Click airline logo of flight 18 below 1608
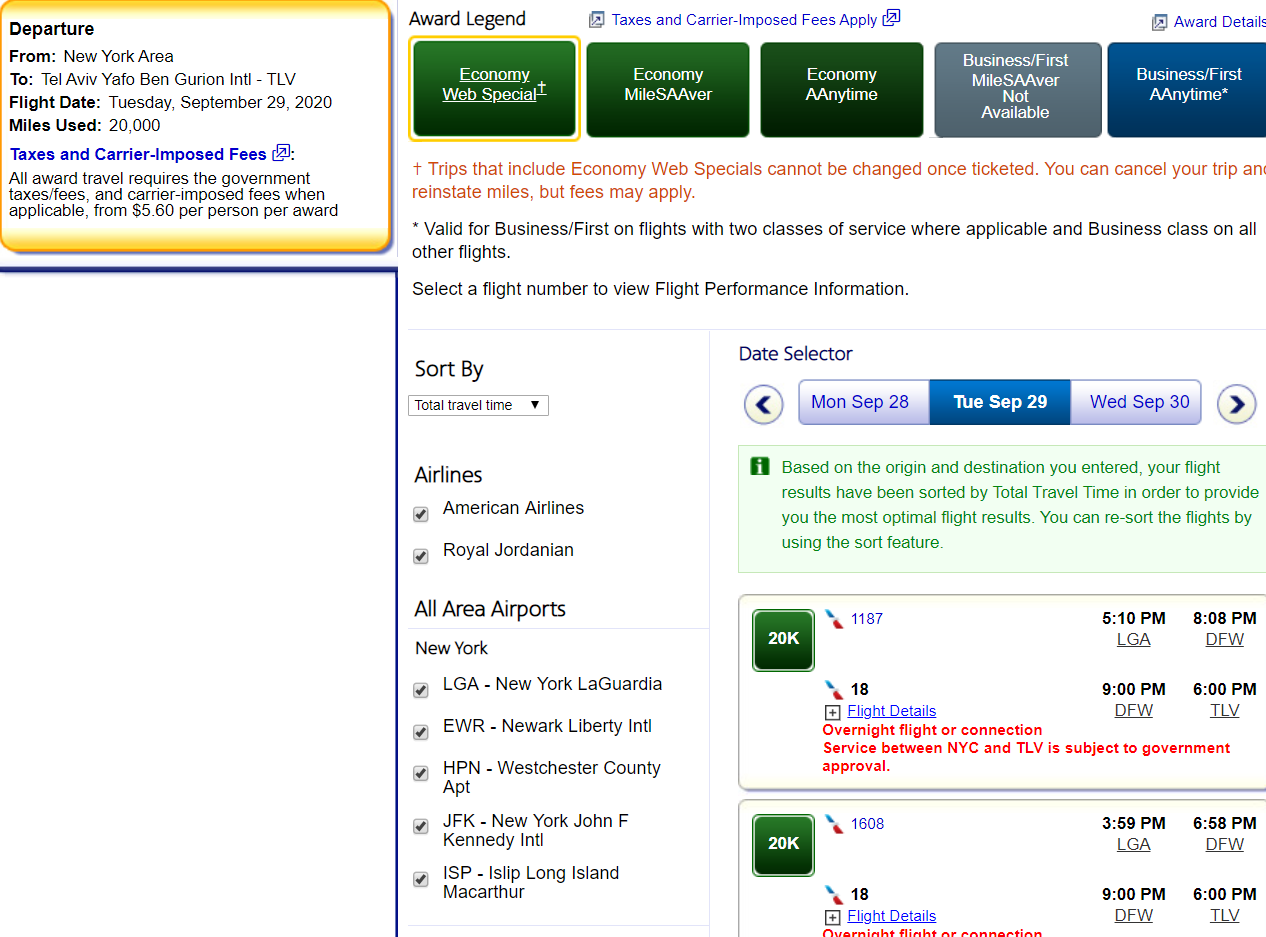Screen dimensions: 1266x937 coord(834,894)
